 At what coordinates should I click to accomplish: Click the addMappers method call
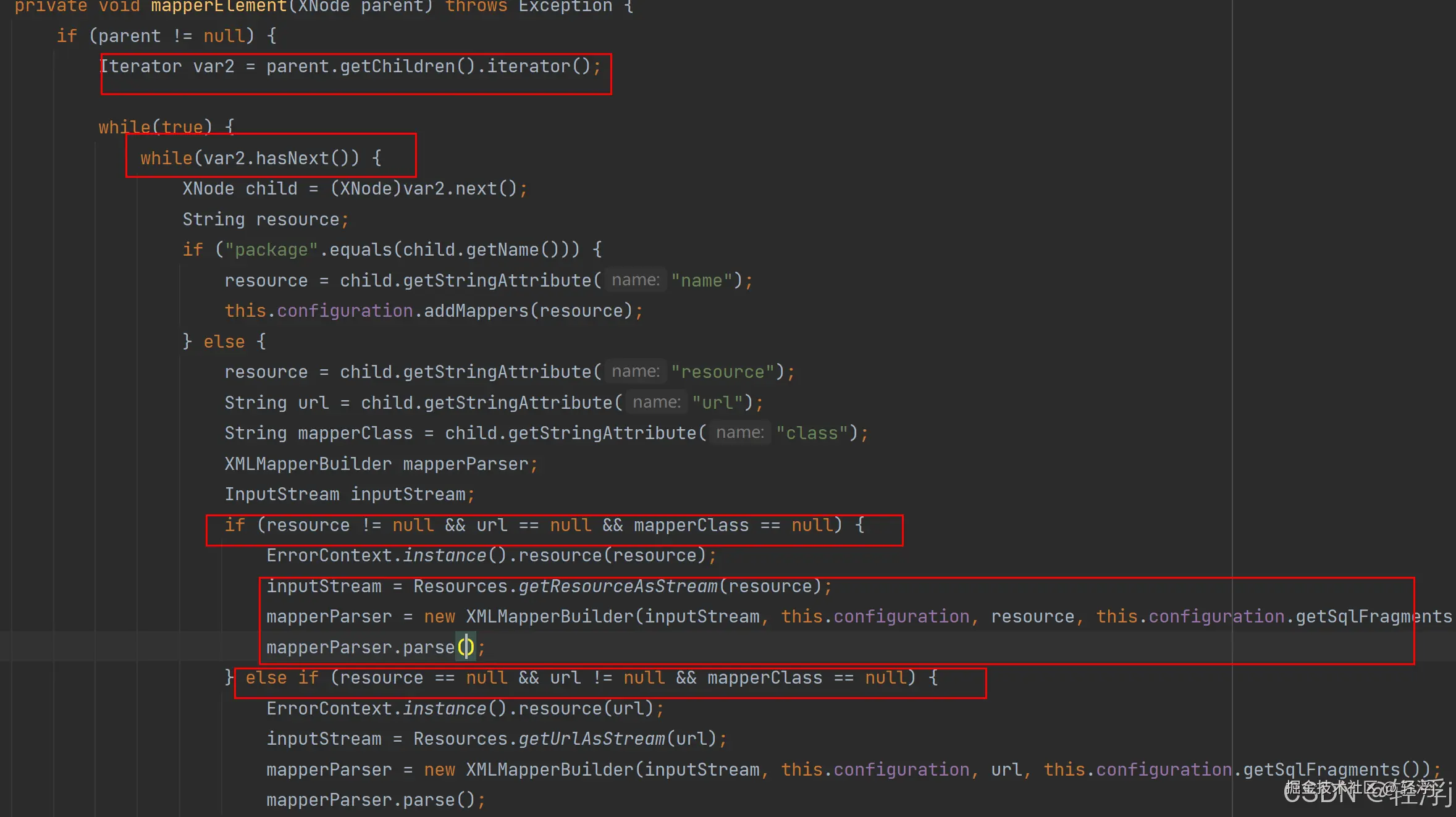476,311
